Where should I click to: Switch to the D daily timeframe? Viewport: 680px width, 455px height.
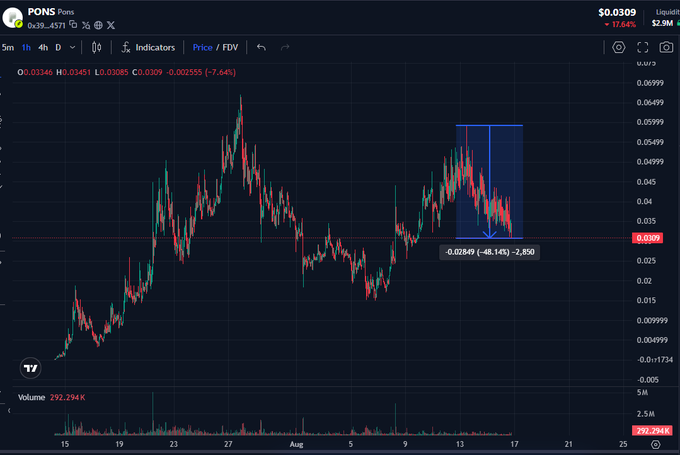point(58,47)
